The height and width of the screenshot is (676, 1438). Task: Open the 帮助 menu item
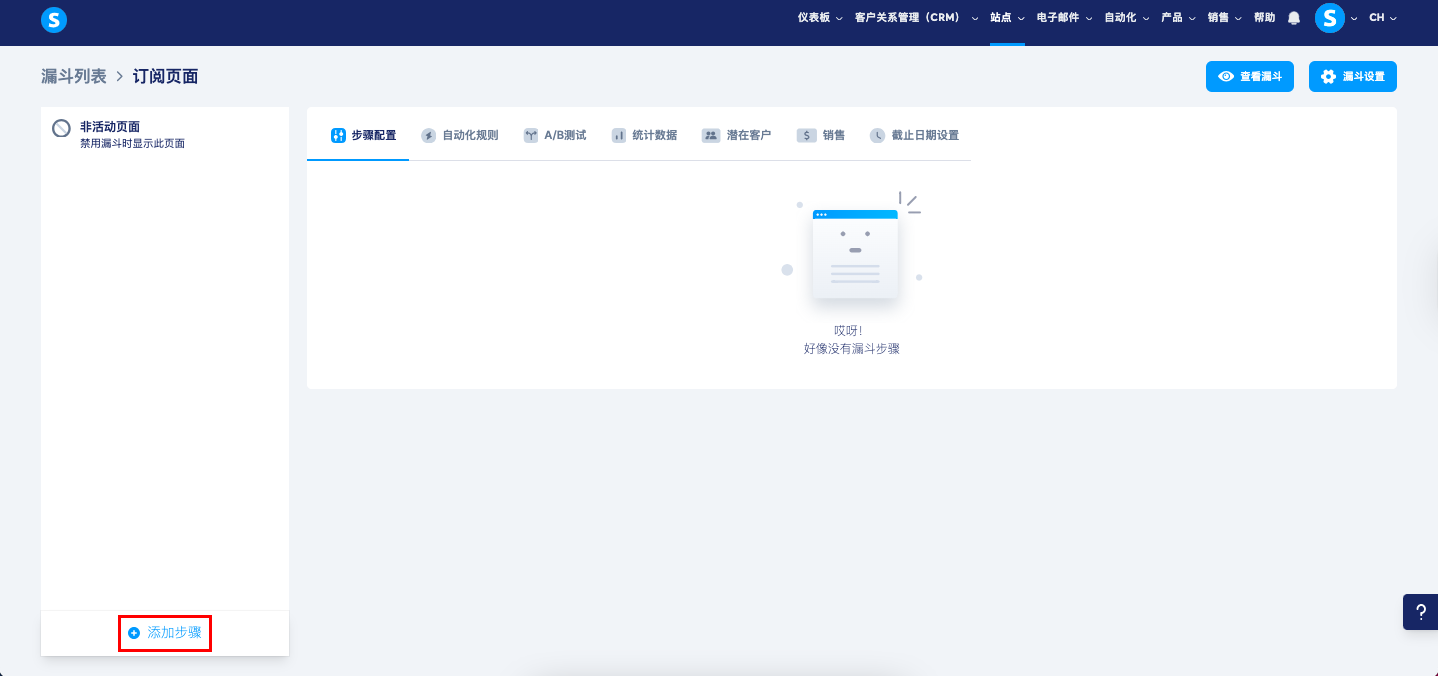coord(1264,18)
